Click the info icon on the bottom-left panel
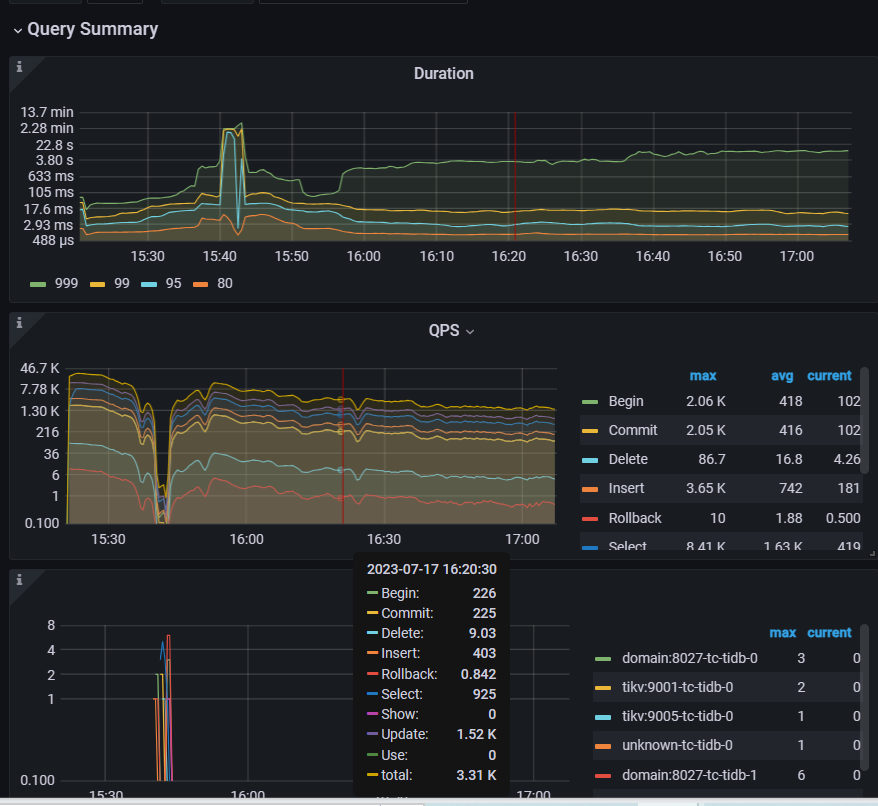Viewport: 878px width, 806px height. pyautogui.click(x=19, y=580)
